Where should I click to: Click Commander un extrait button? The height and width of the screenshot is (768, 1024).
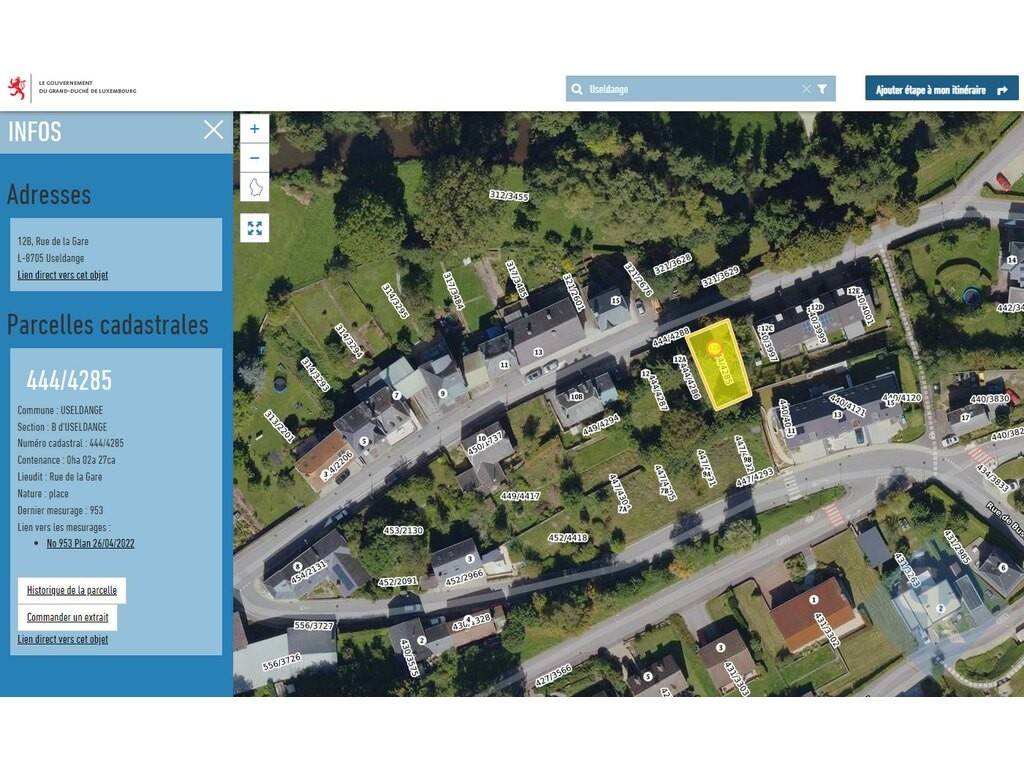67,617
